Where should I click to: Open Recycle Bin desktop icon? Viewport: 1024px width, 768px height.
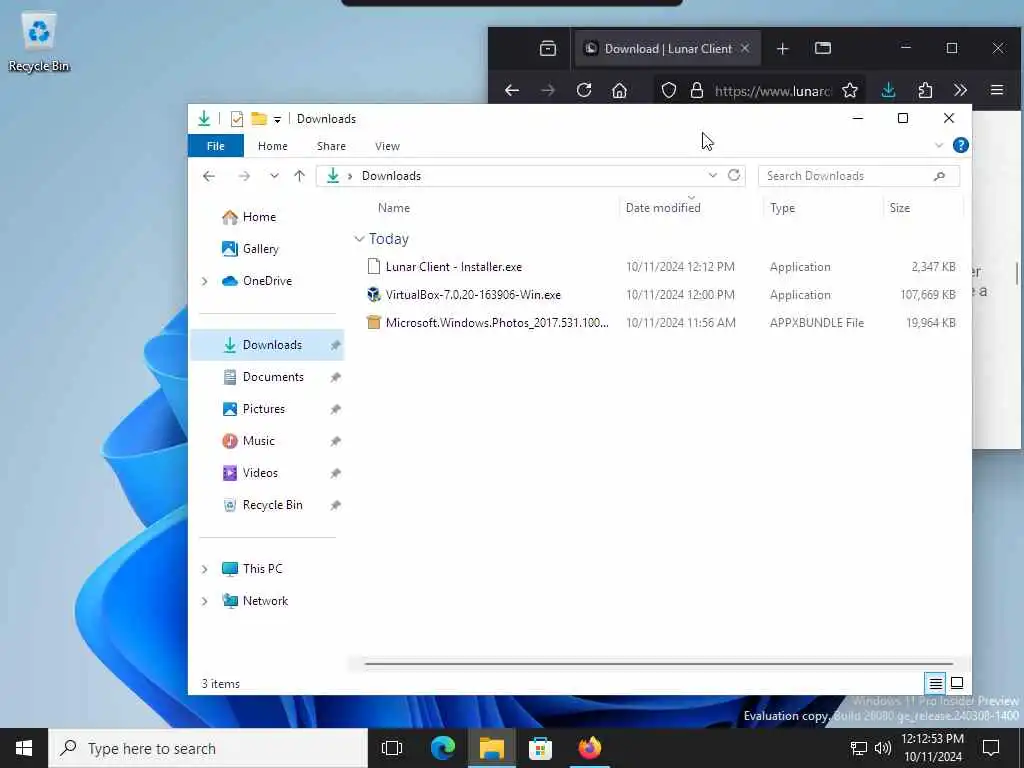[39, 43]
